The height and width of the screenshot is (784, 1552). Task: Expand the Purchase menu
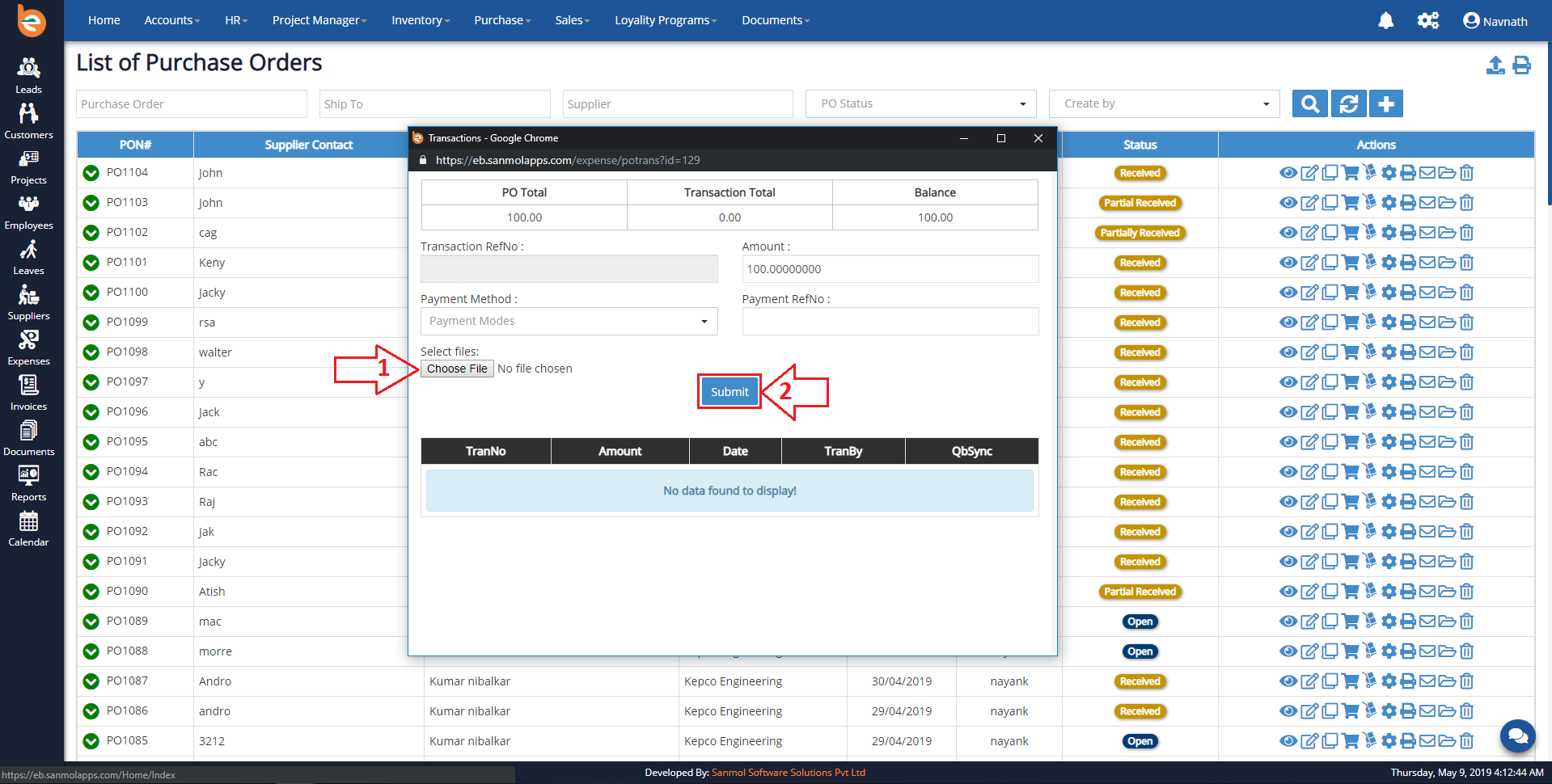(502, 20)
